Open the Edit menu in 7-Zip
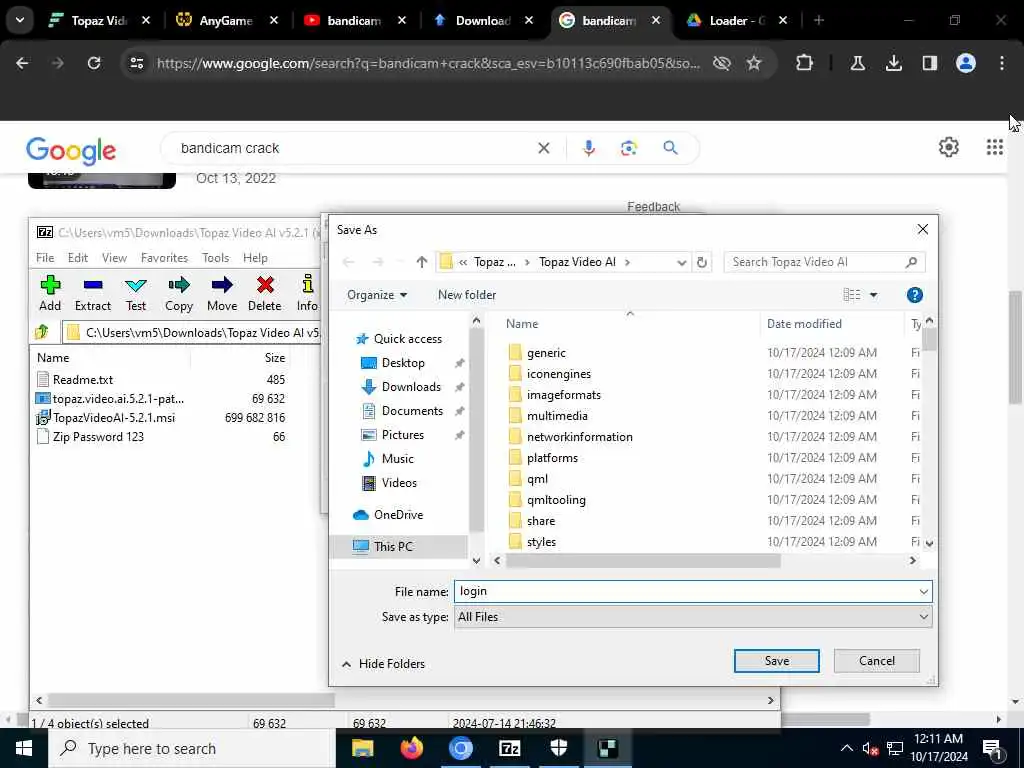 78,258
